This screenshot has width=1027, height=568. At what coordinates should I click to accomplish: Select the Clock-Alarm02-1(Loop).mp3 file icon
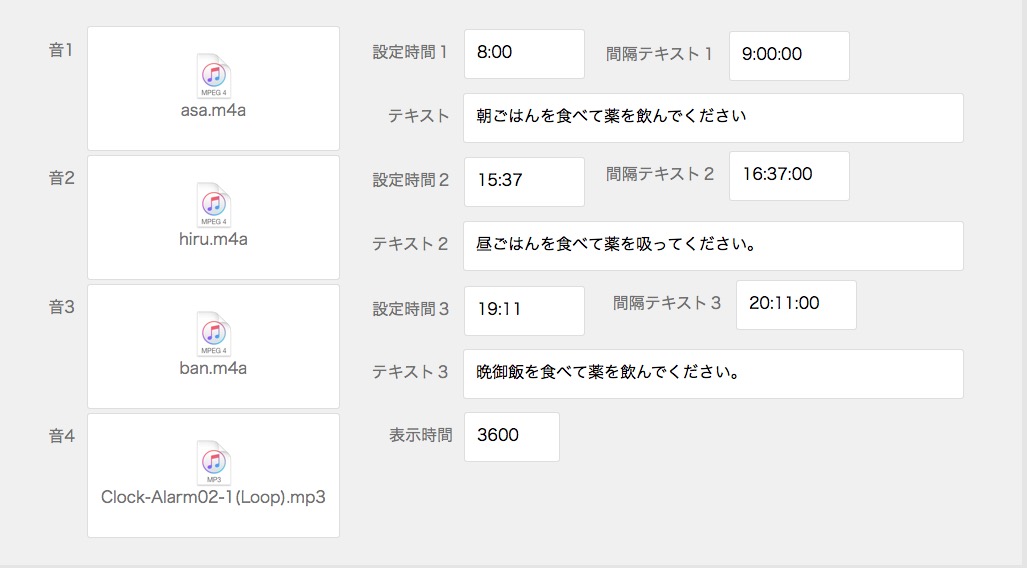pos(214,463)
